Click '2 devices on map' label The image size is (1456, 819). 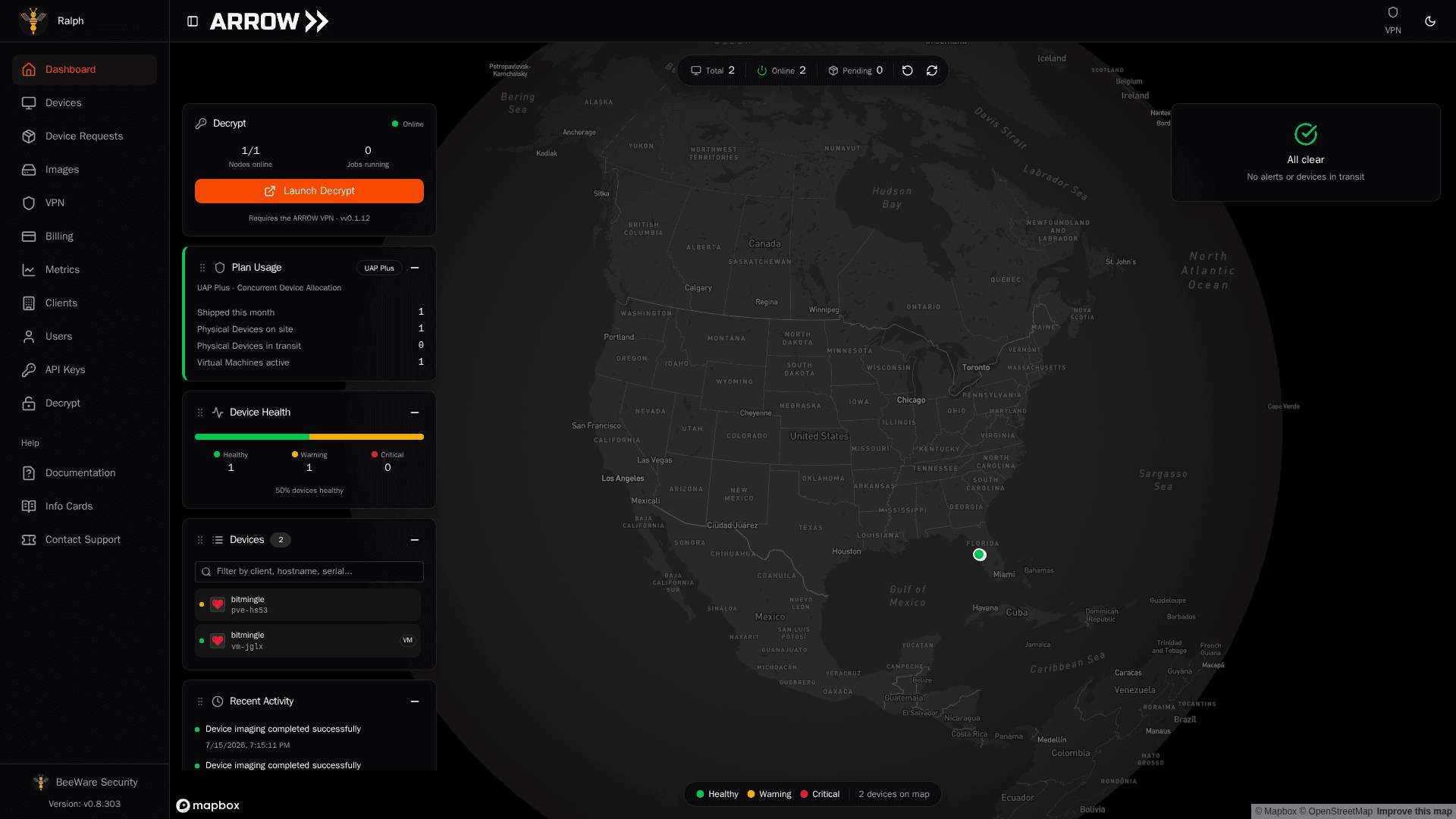coord(894,794)
